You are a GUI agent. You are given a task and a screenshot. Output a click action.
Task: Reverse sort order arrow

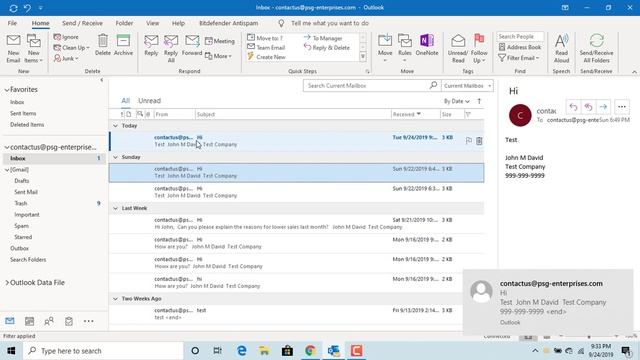[479, 101]
